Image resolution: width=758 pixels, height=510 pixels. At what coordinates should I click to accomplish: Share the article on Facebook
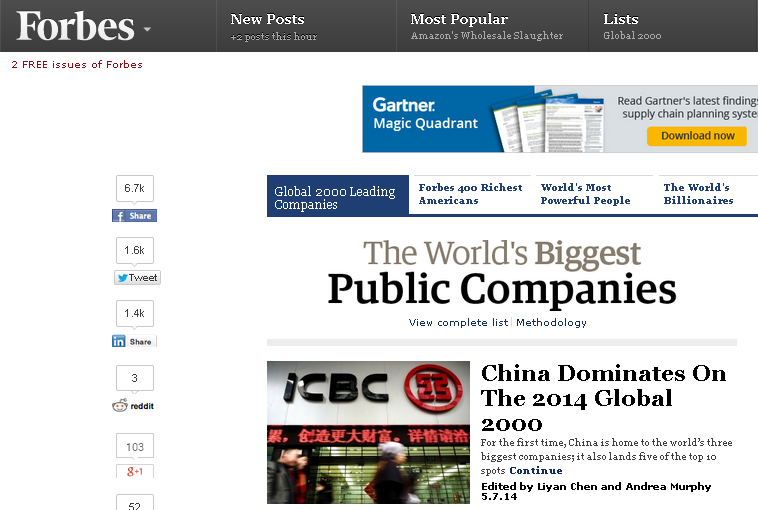pos(134,216)
